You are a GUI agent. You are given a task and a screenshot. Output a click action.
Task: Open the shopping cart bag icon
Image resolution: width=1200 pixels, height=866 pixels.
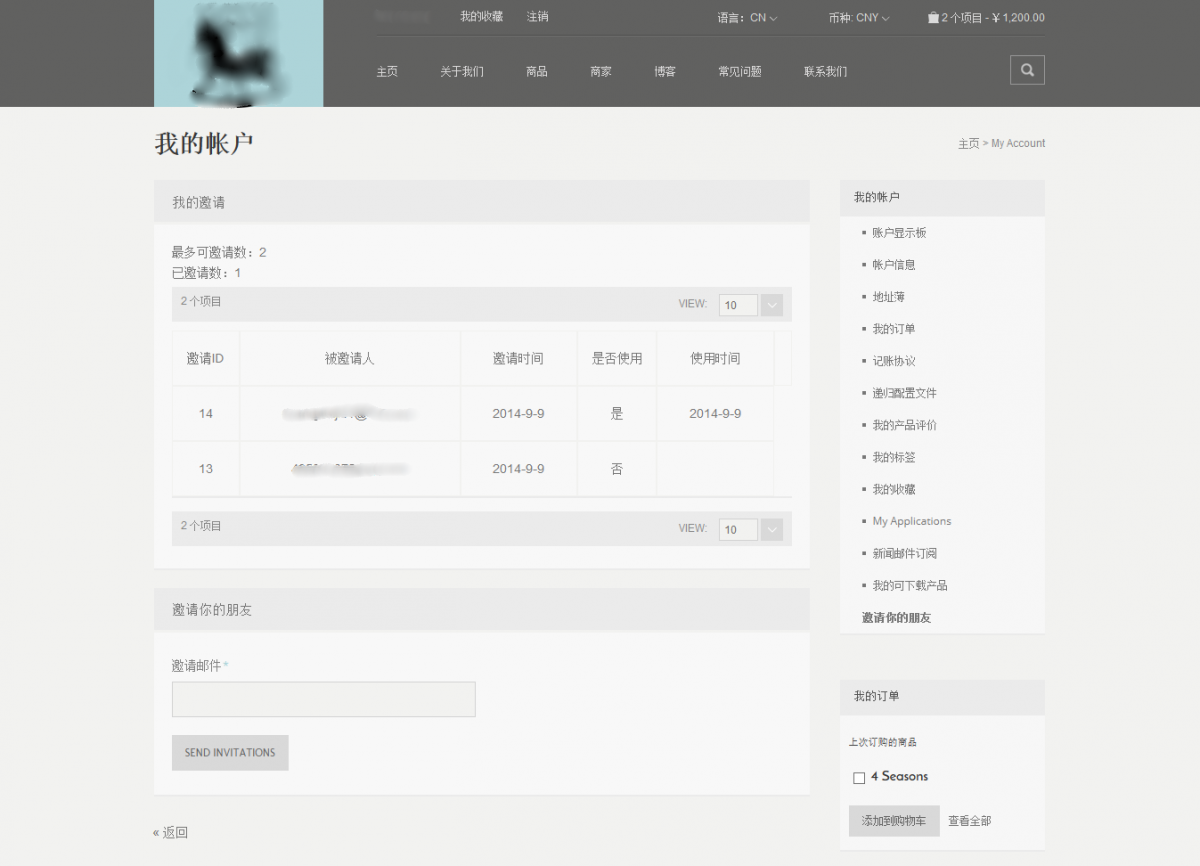[933, 17]
